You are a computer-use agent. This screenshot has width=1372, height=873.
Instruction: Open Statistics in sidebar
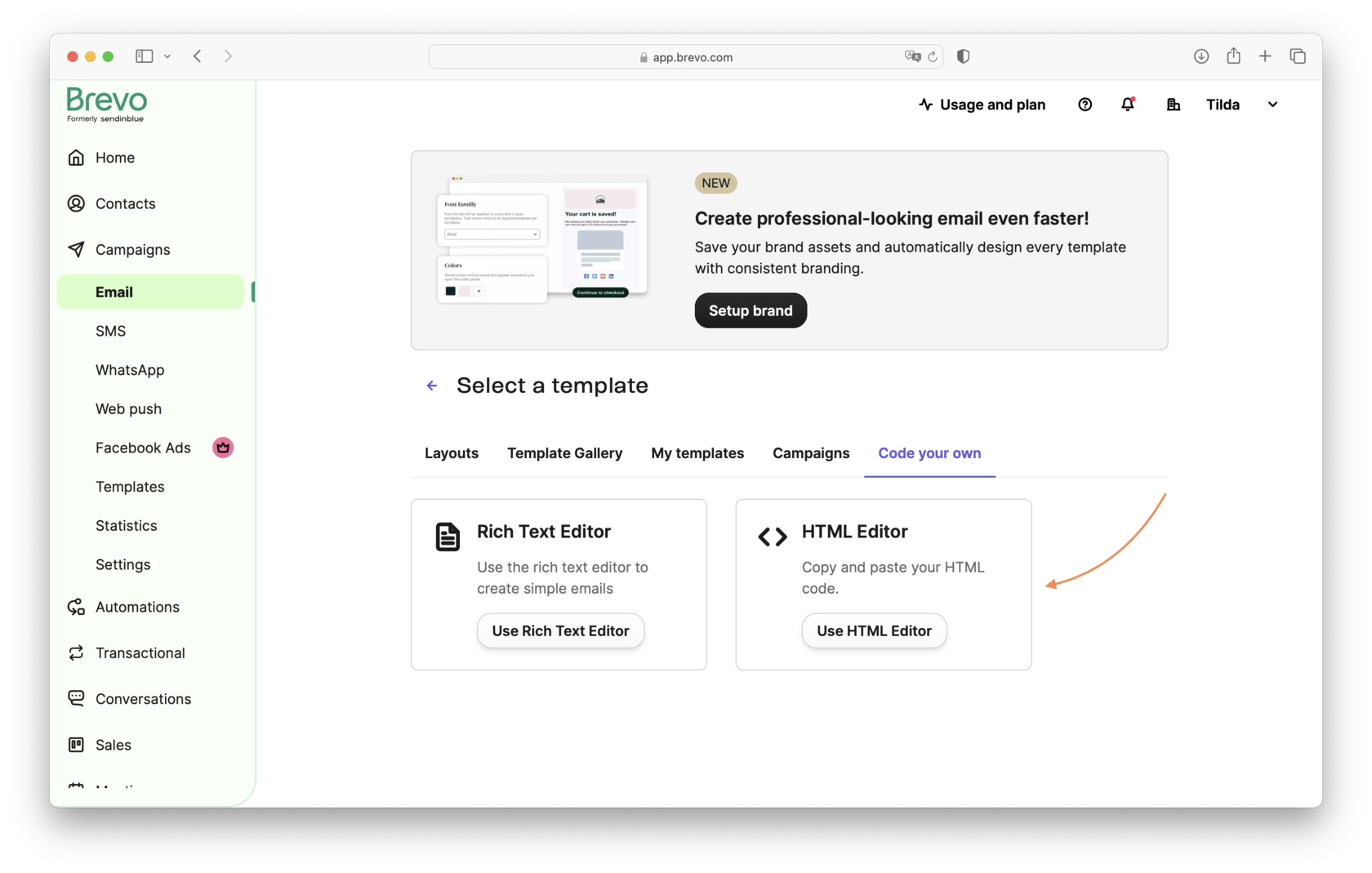(x=126, y=526)
